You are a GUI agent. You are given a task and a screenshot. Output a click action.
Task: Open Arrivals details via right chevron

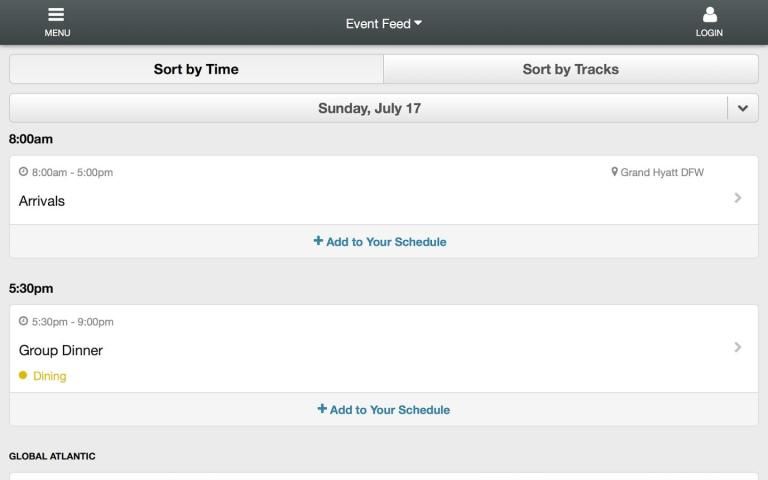point(738,198)
